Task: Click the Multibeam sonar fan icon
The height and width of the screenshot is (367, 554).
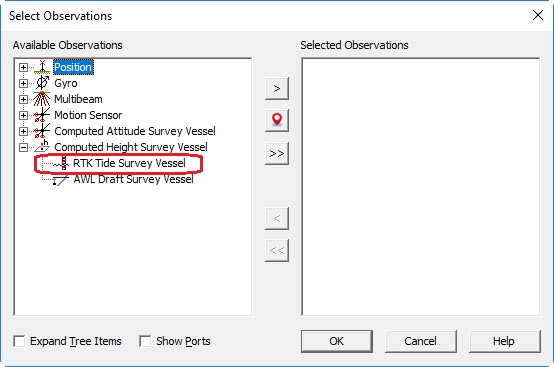Action: [x=42, y=99]
